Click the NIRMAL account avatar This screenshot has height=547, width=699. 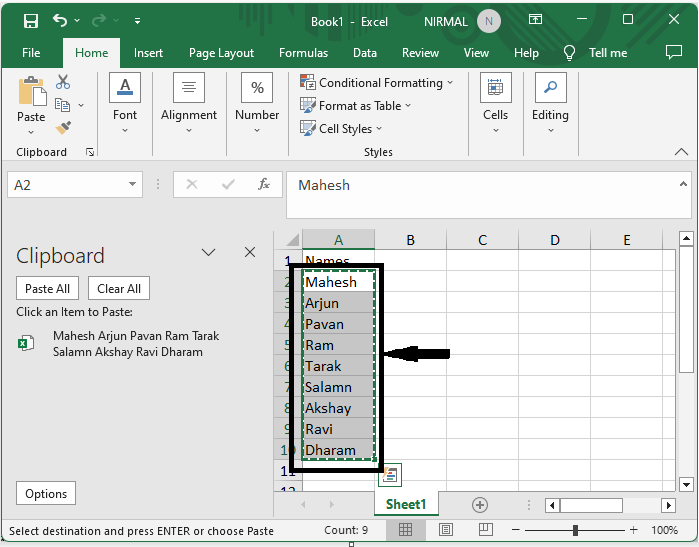coord(489,21)
